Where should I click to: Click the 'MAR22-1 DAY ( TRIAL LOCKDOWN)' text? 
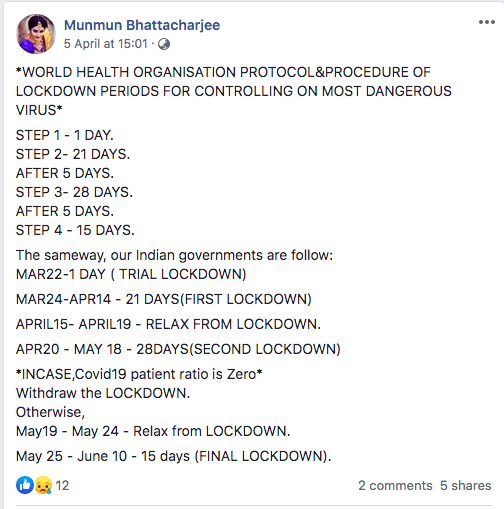131,274
